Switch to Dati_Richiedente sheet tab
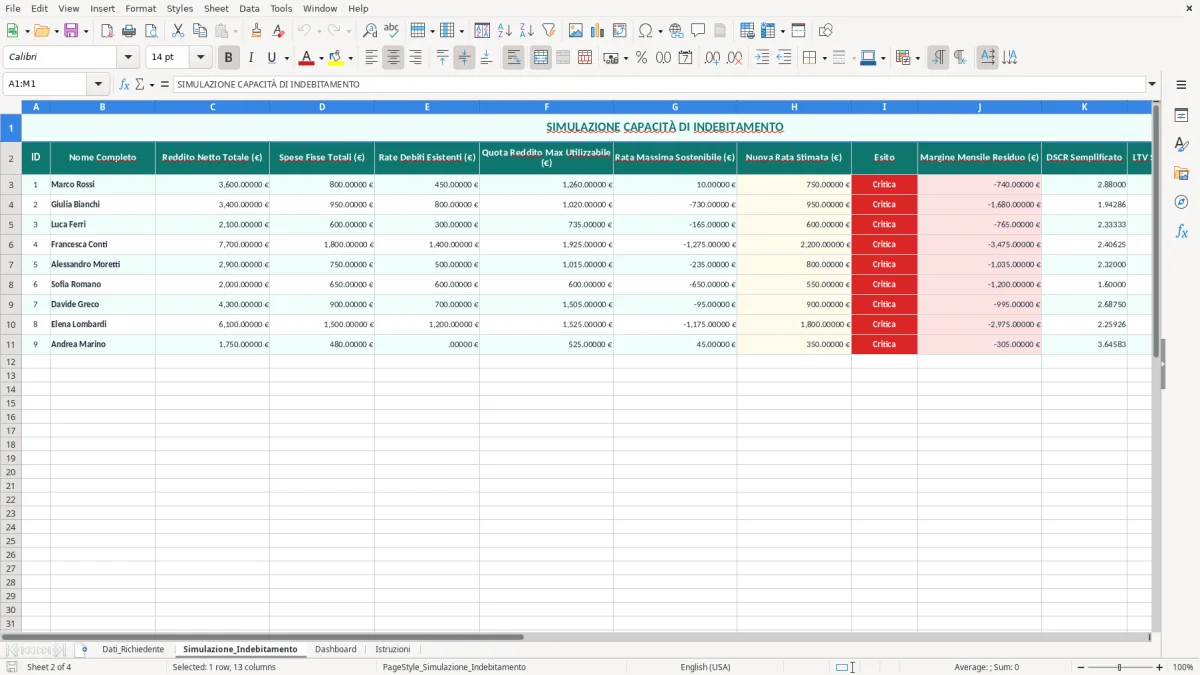The width and height of the screenshot is (1200, 675). coord(133,649)
